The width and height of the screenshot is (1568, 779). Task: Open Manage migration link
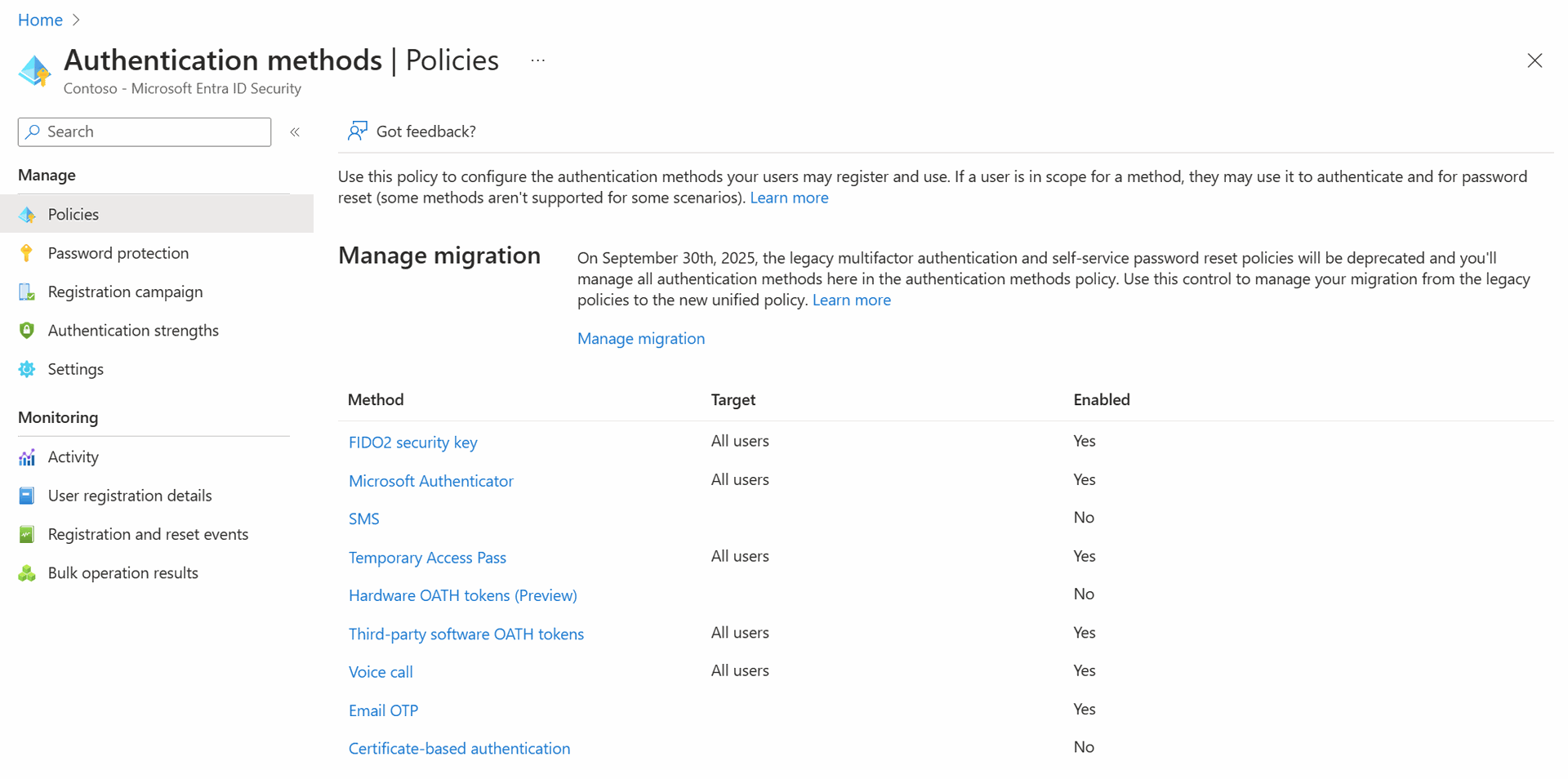(x=640, y=338)
